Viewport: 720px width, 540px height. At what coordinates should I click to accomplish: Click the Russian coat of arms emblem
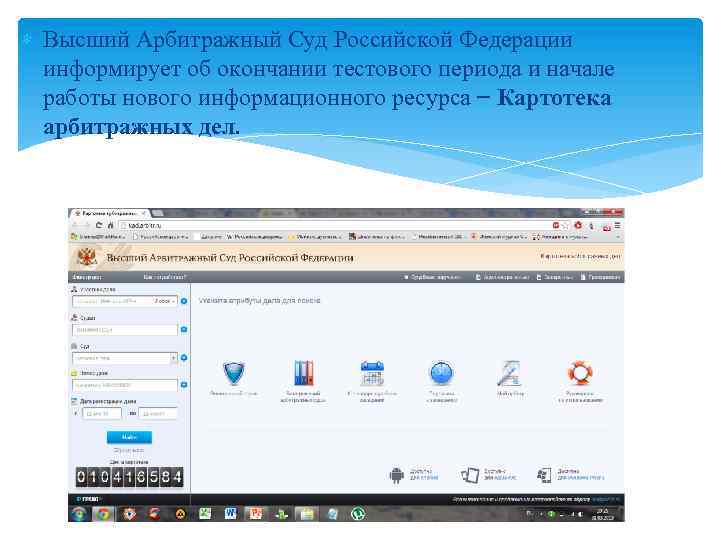[x=86, y=257]
